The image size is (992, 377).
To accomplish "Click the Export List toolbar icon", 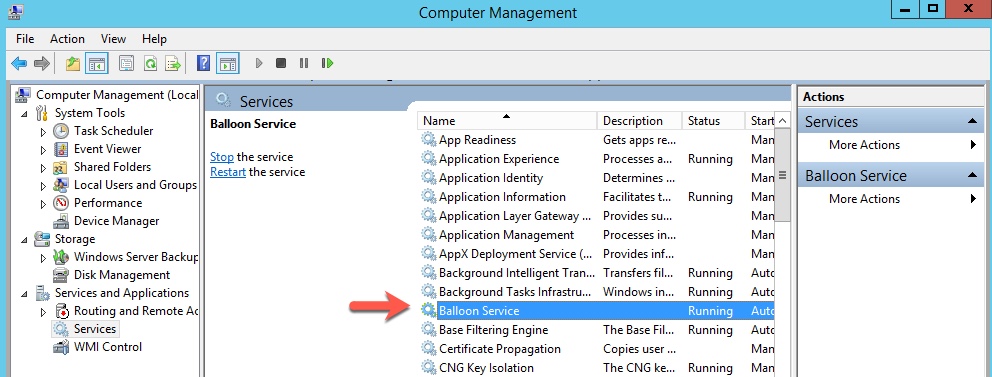I will coord(173,63).
